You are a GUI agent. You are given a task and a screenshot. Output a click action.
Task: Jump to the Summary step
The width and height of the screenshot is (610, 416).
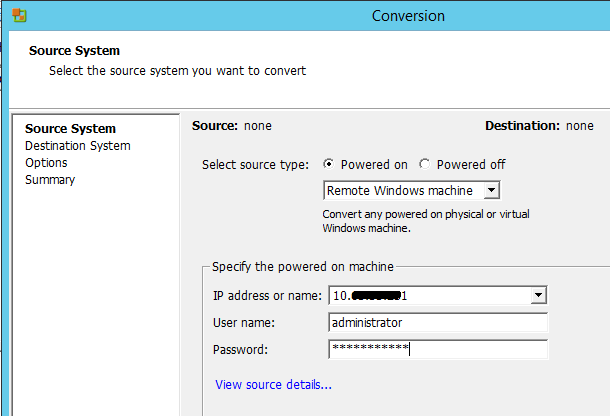tap(50, 180)
